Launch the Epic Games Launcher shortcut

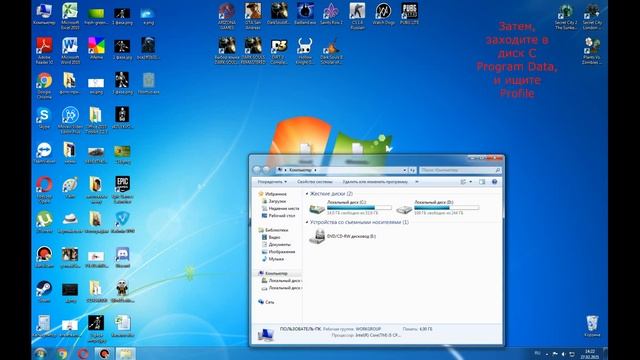pyautogui.click(x=122, y=189)
